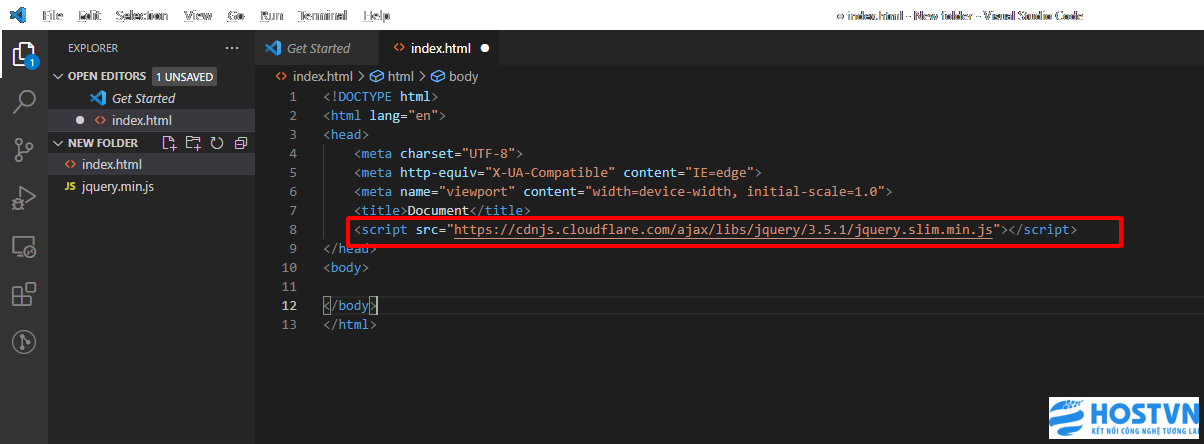Open the Explorer view in activity bar
1204x444 pixels.
coord(23,54)
